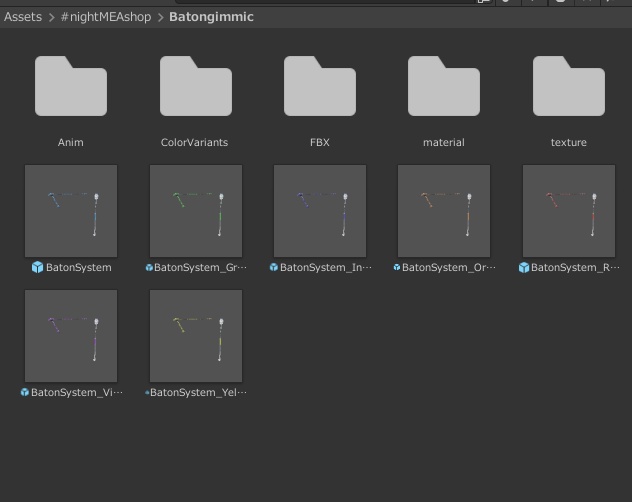
Task: Select the BatonSystem_In… prefab thumbnail
Action: (x=320, y=211)
